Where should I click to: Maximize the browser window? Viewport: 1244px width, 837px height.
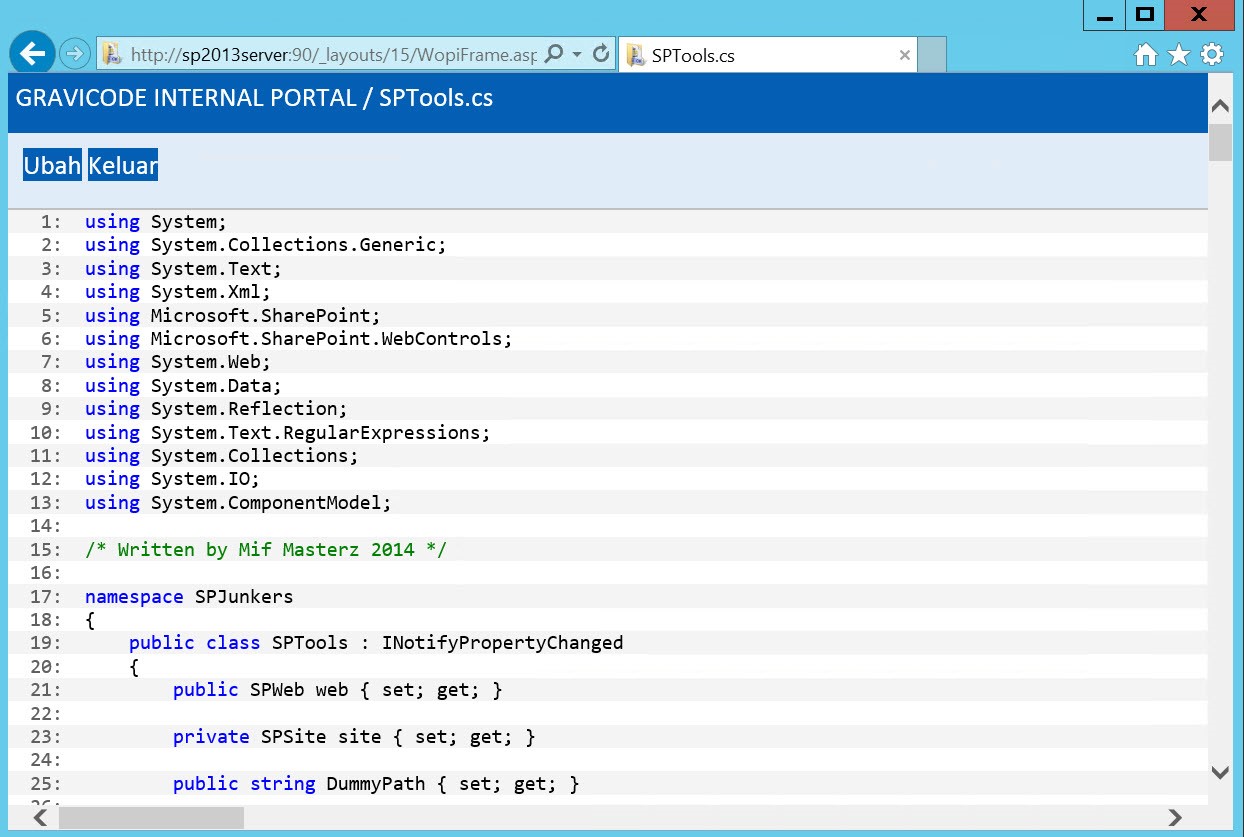(1146, 15)
